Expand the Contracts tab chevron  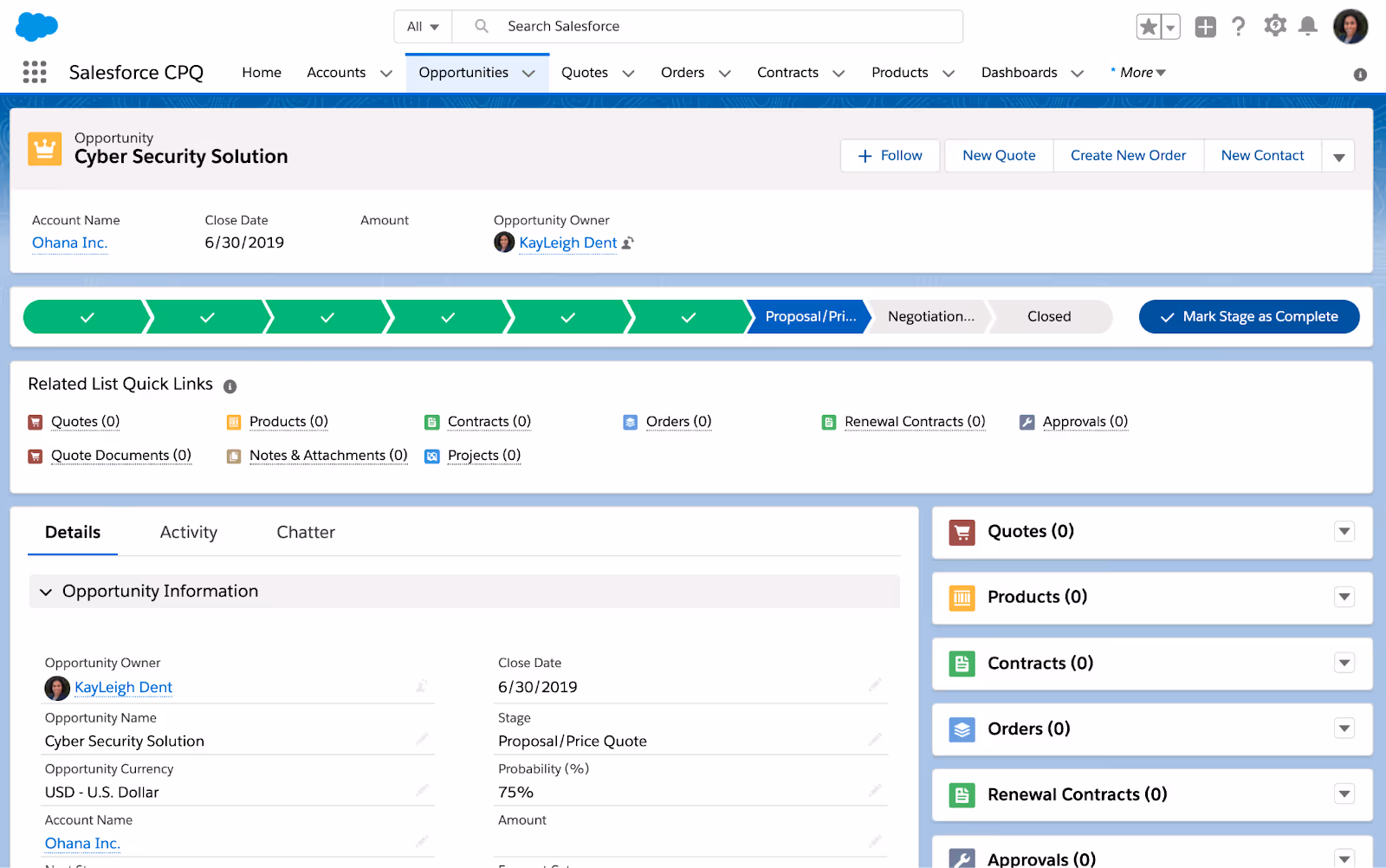tap(839, 74)
